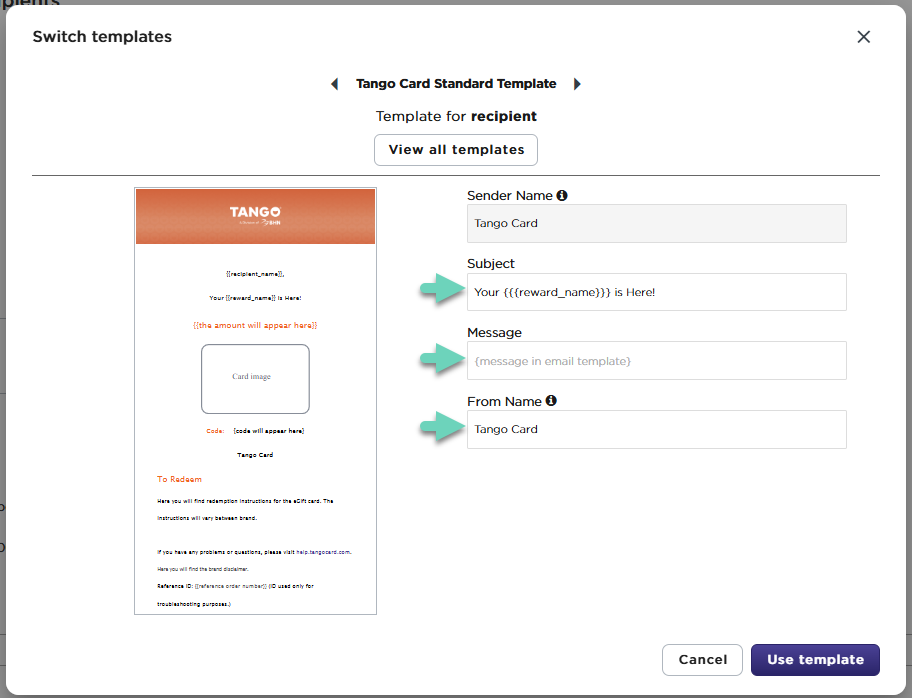Cancel the template switch
Image resolution: width=912 pixels, height=698 pixels.
pos(702,660)
